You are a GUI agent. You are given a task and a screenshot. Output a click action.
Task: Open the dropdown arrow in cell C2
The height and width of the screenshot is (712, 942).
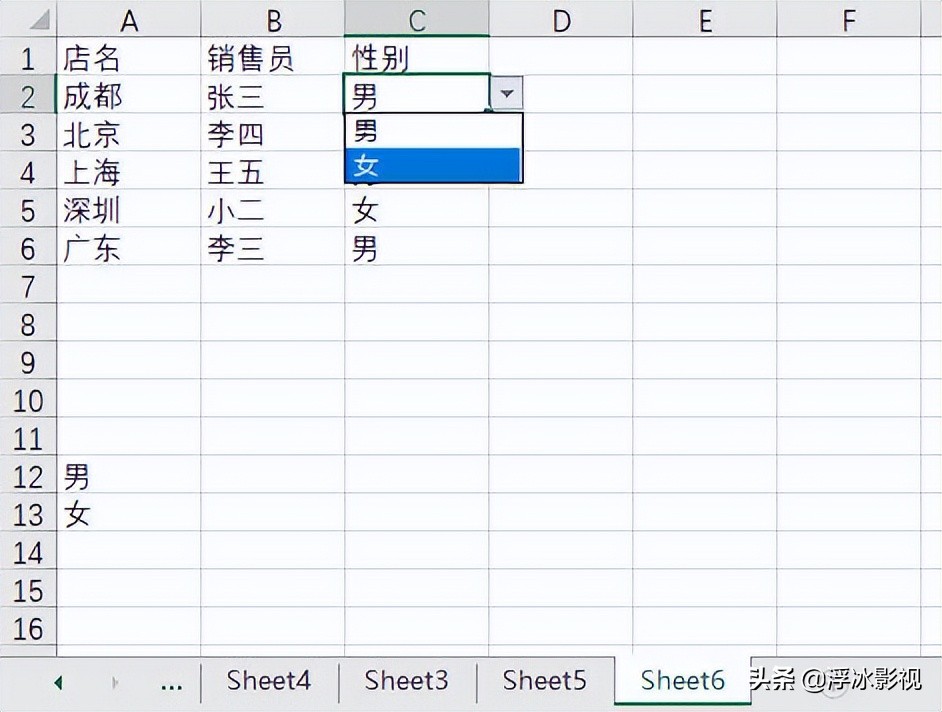[507, 94]
